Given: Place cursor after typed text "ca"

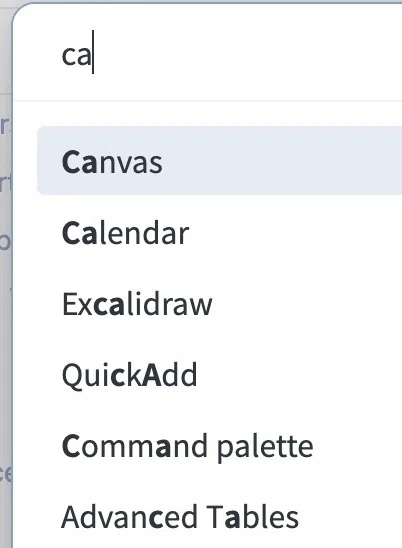Looking at the screenshot, I should (92, 52).
